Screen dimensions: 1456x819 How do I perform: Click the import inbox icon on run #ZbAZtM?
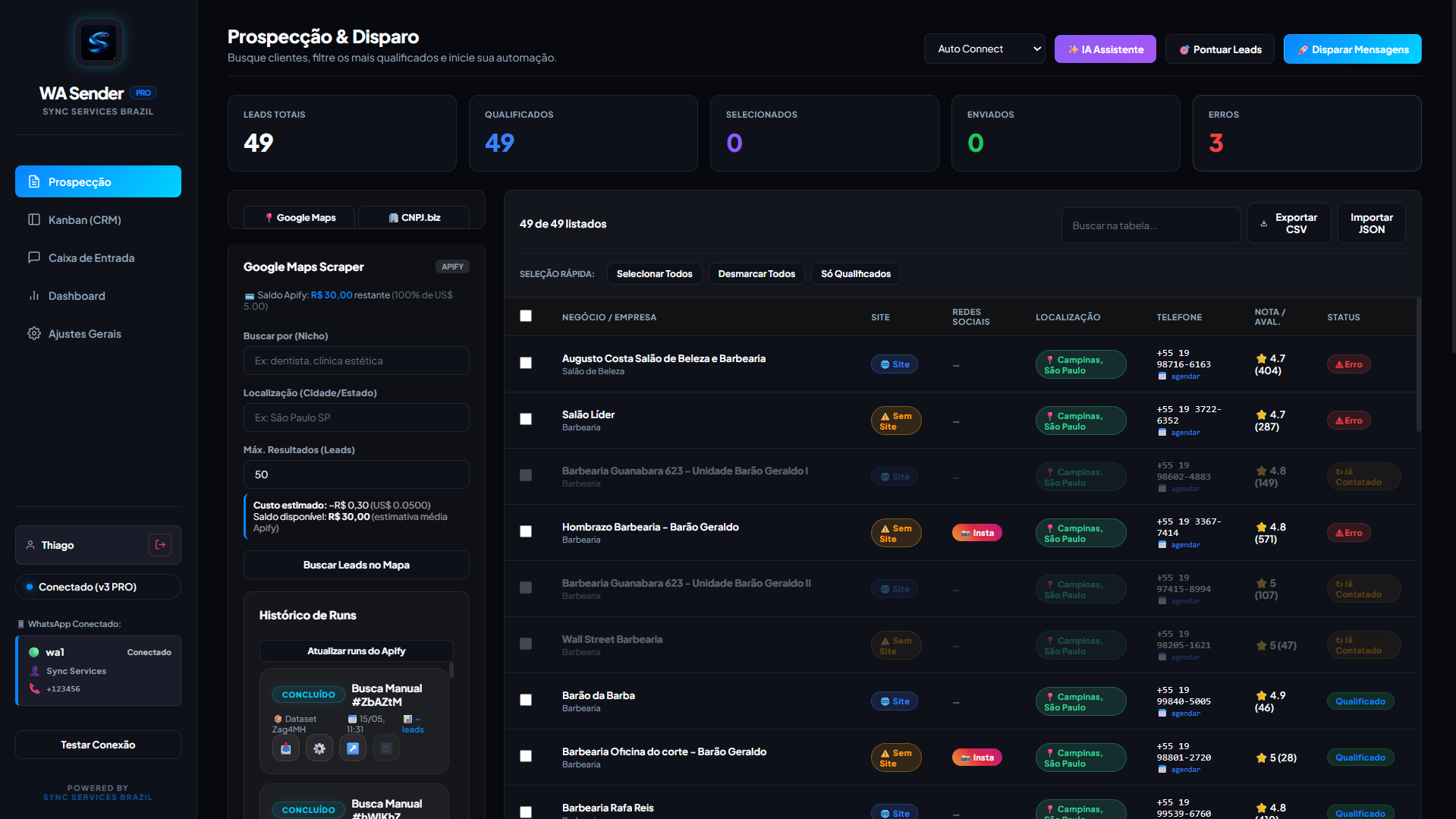tap(286, 748)
